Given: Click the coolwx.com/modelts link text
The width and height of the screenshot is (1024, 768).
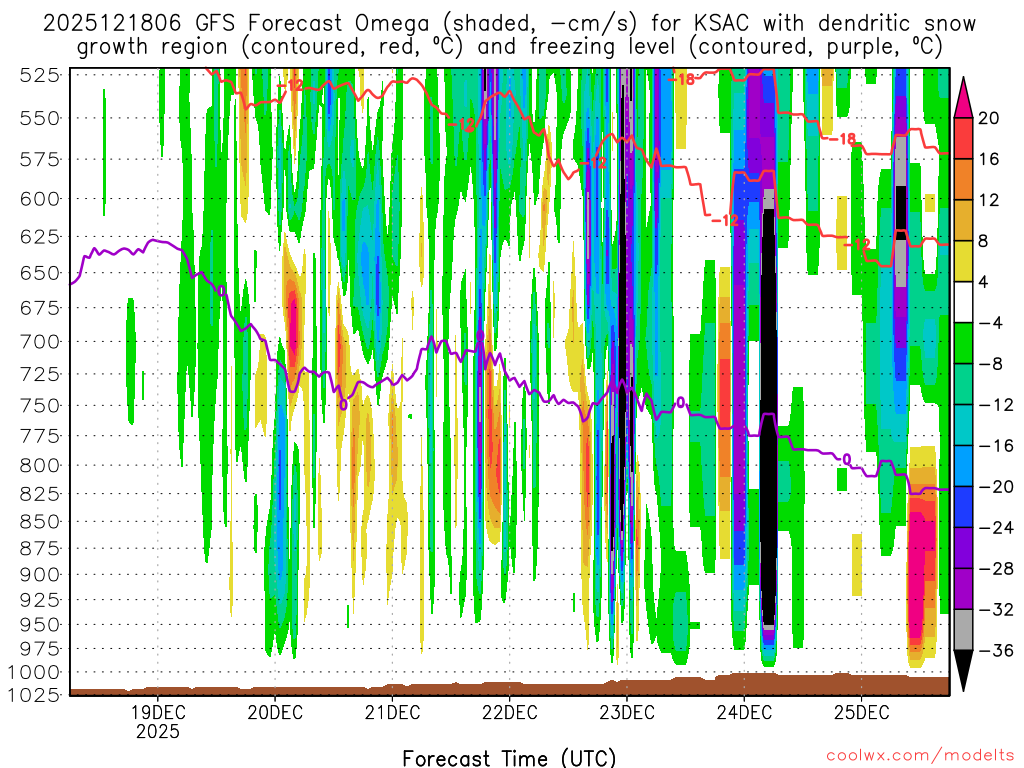Looking at the screenshot, I should (920, 755).
